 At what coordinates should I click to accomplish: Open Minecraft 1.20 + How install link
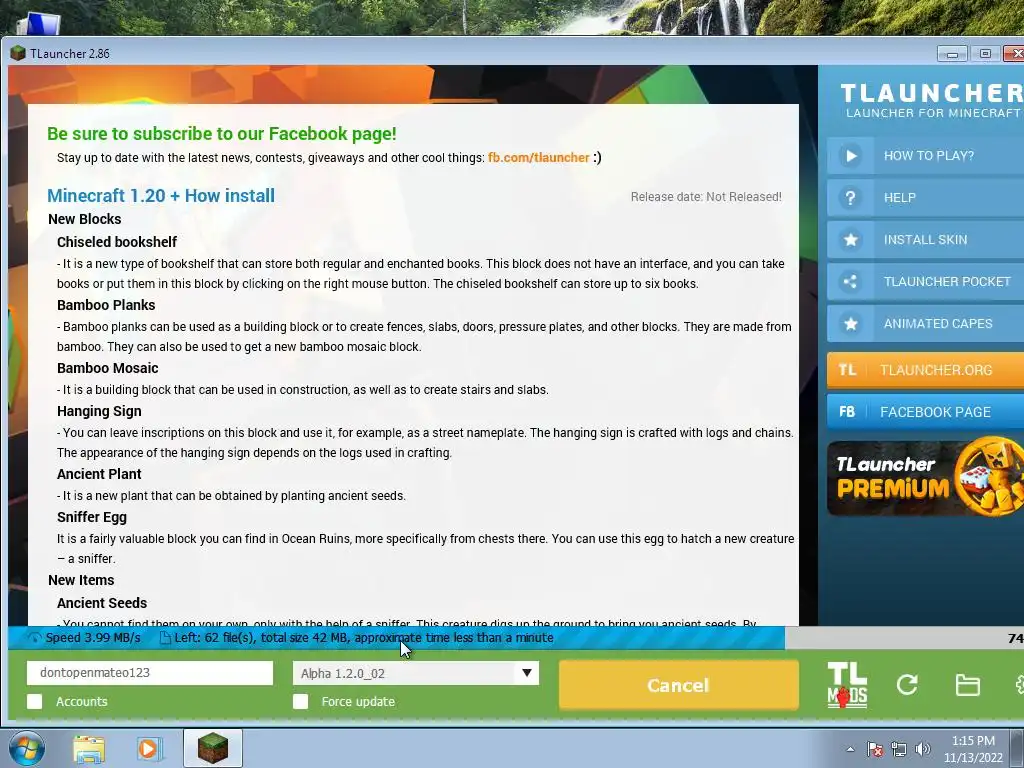point(161,195)
